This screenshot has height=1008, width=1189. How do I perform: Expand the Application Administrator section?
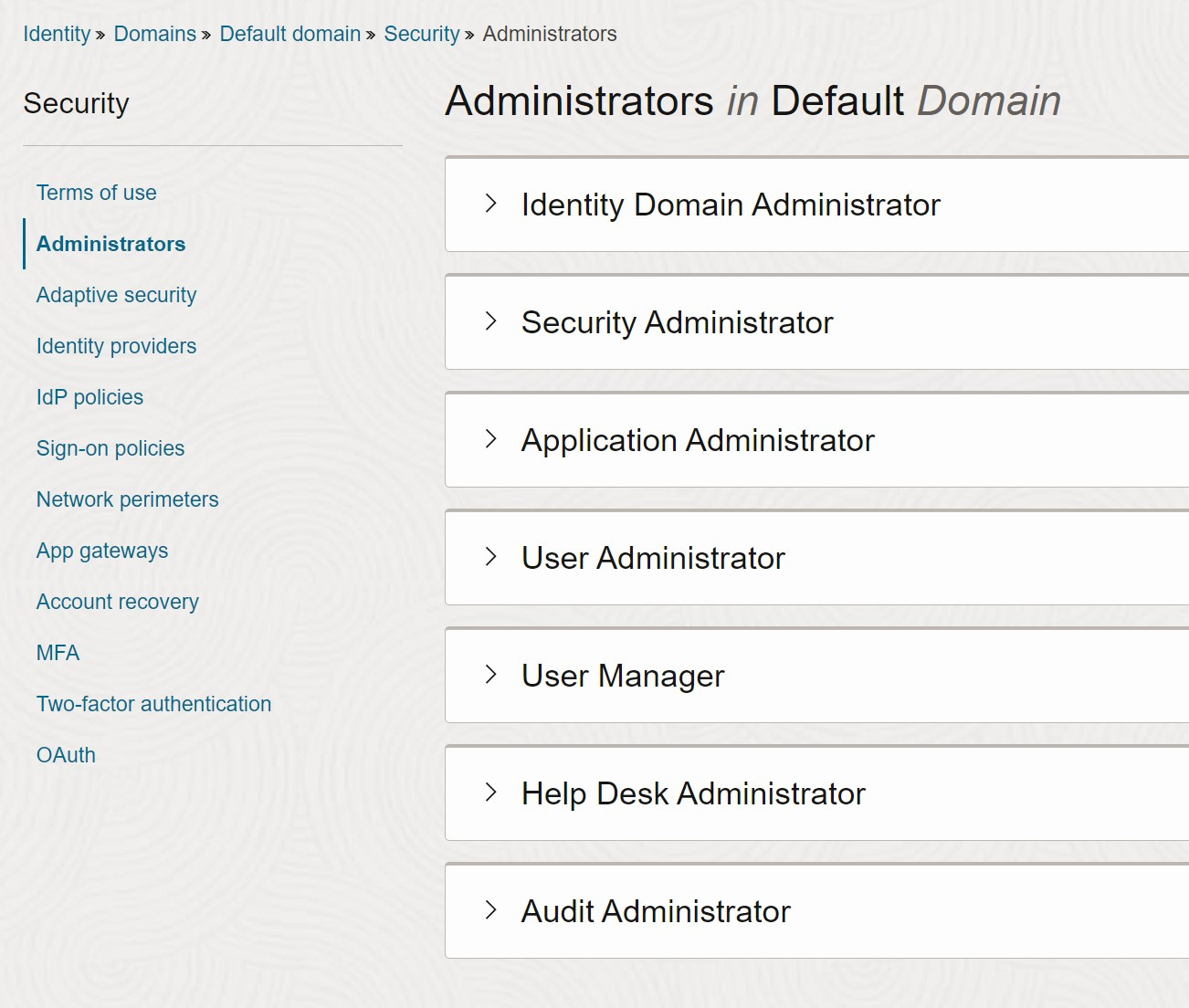pyautogui.click(x=491, y=439)
